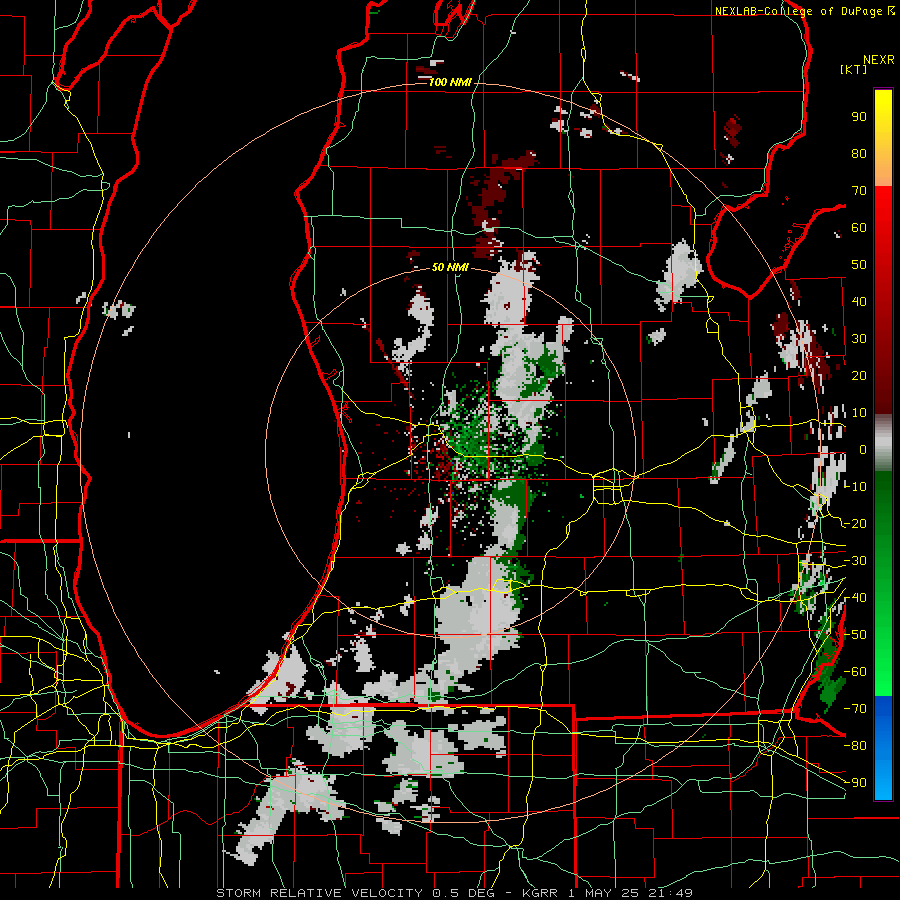Click the 60 knot value on velocity scale
The height and width of the screenshot is (900, 900).
(859, 228)
